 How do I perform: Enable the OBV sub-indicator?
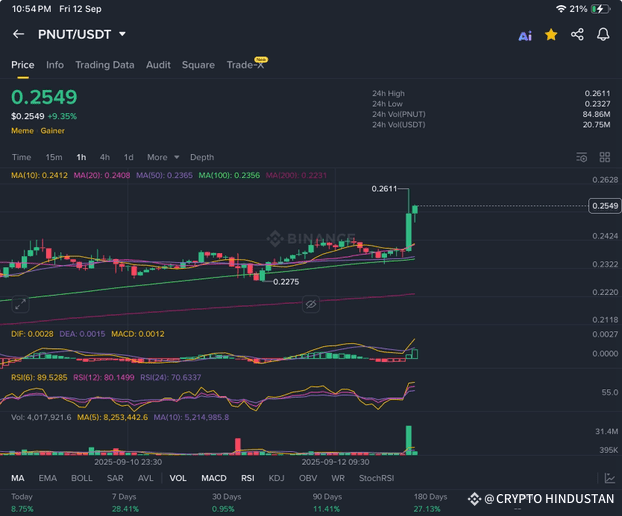point(308,478)
